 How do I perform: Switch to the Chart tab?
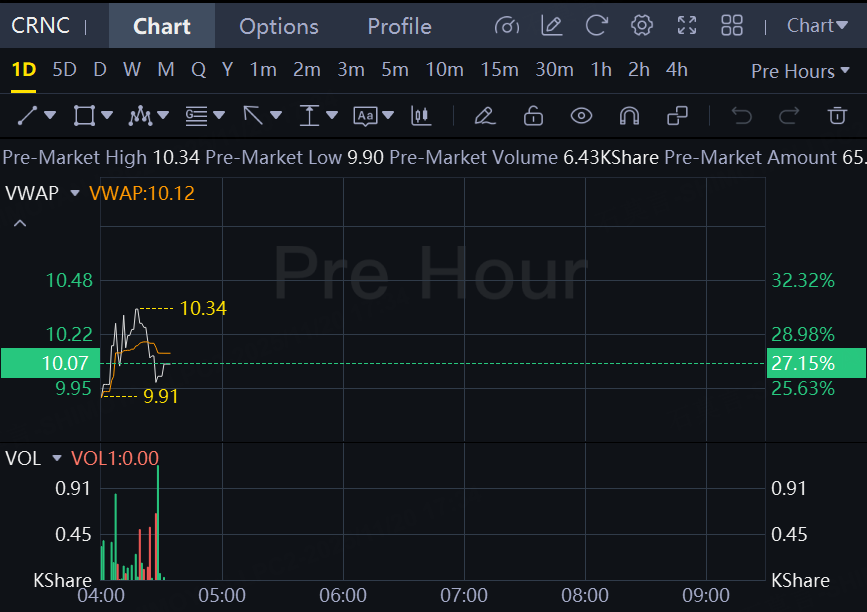click(x=161, y=26)
